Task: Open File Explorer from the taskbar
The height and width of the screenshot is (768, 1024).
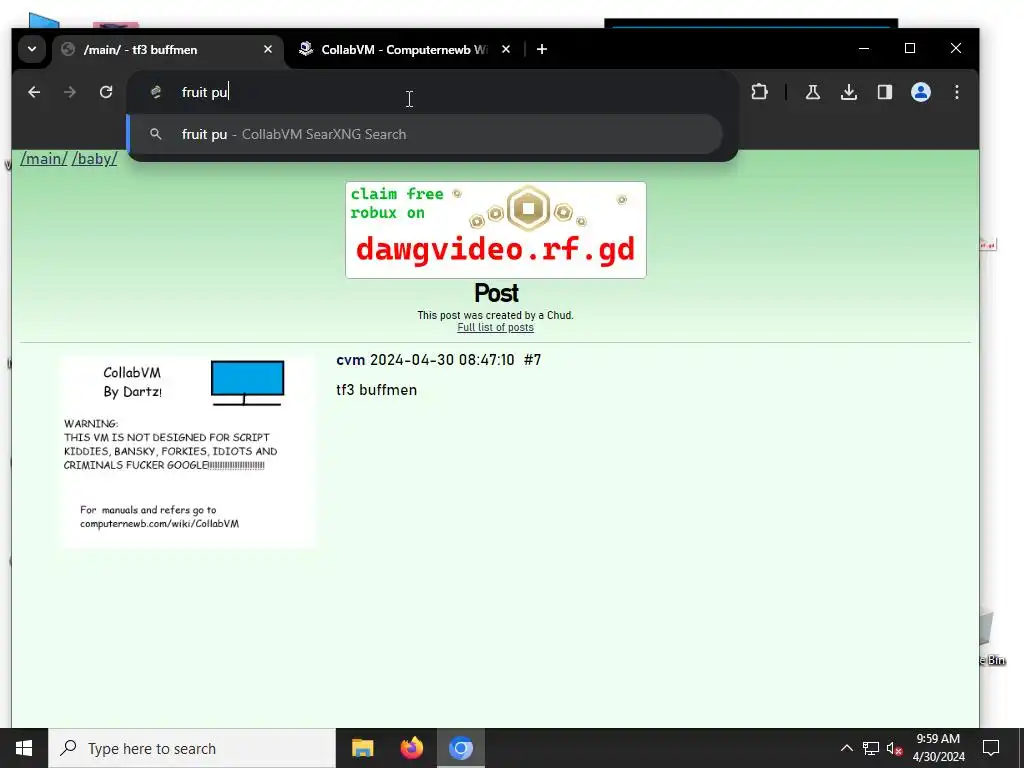Action: pos(362,748)
